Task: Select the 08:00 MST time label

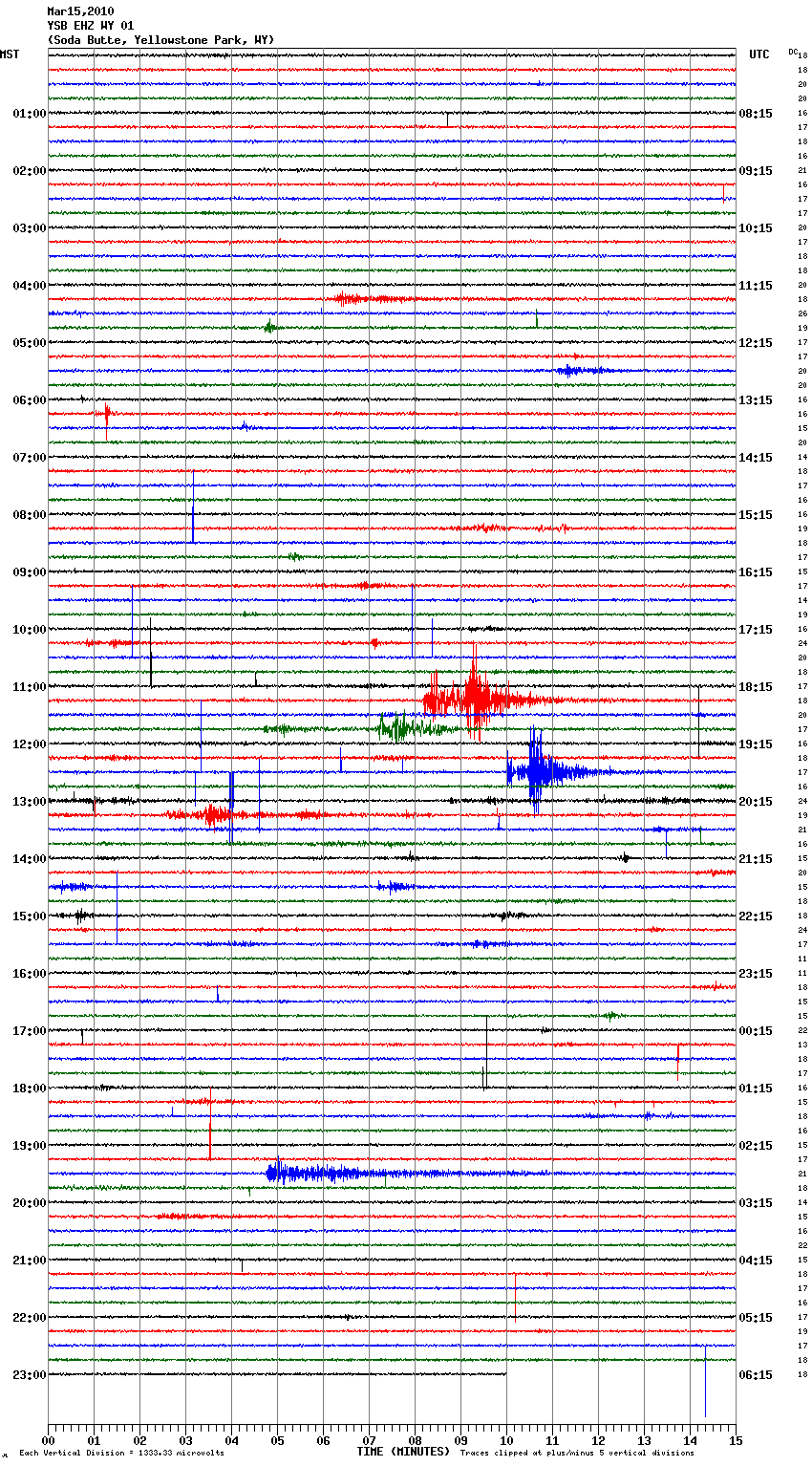Action: (x=30, y=515)
